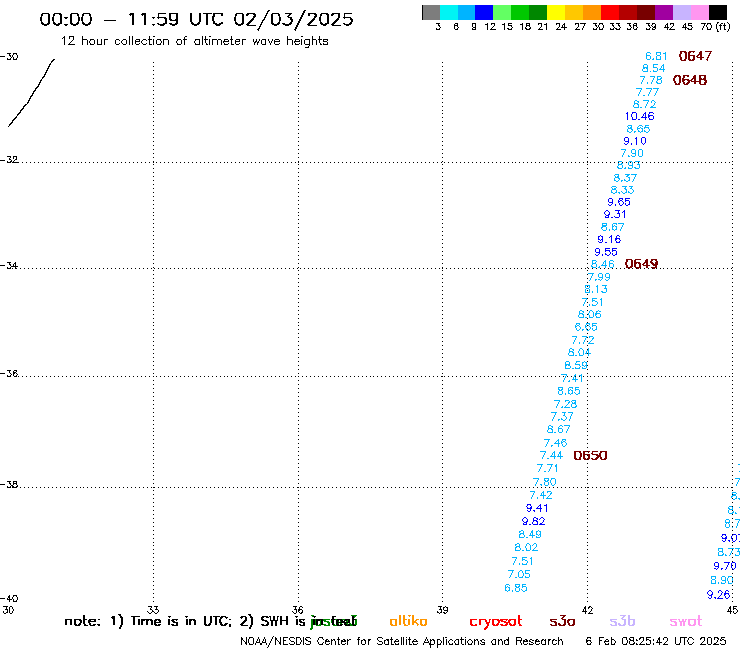Click the NOAA/NESDIS credit line
740x650 pixels.
(402, 642)
